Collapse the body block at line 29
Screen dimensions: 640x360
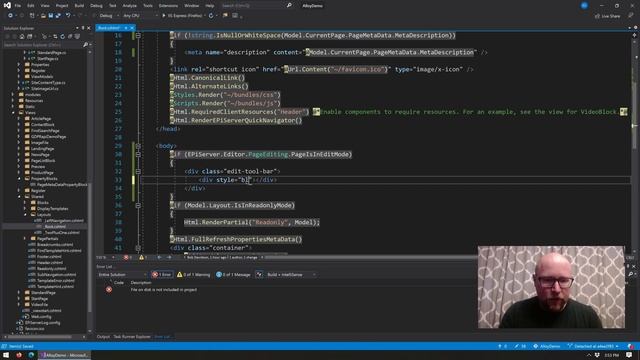coord(138,146)
